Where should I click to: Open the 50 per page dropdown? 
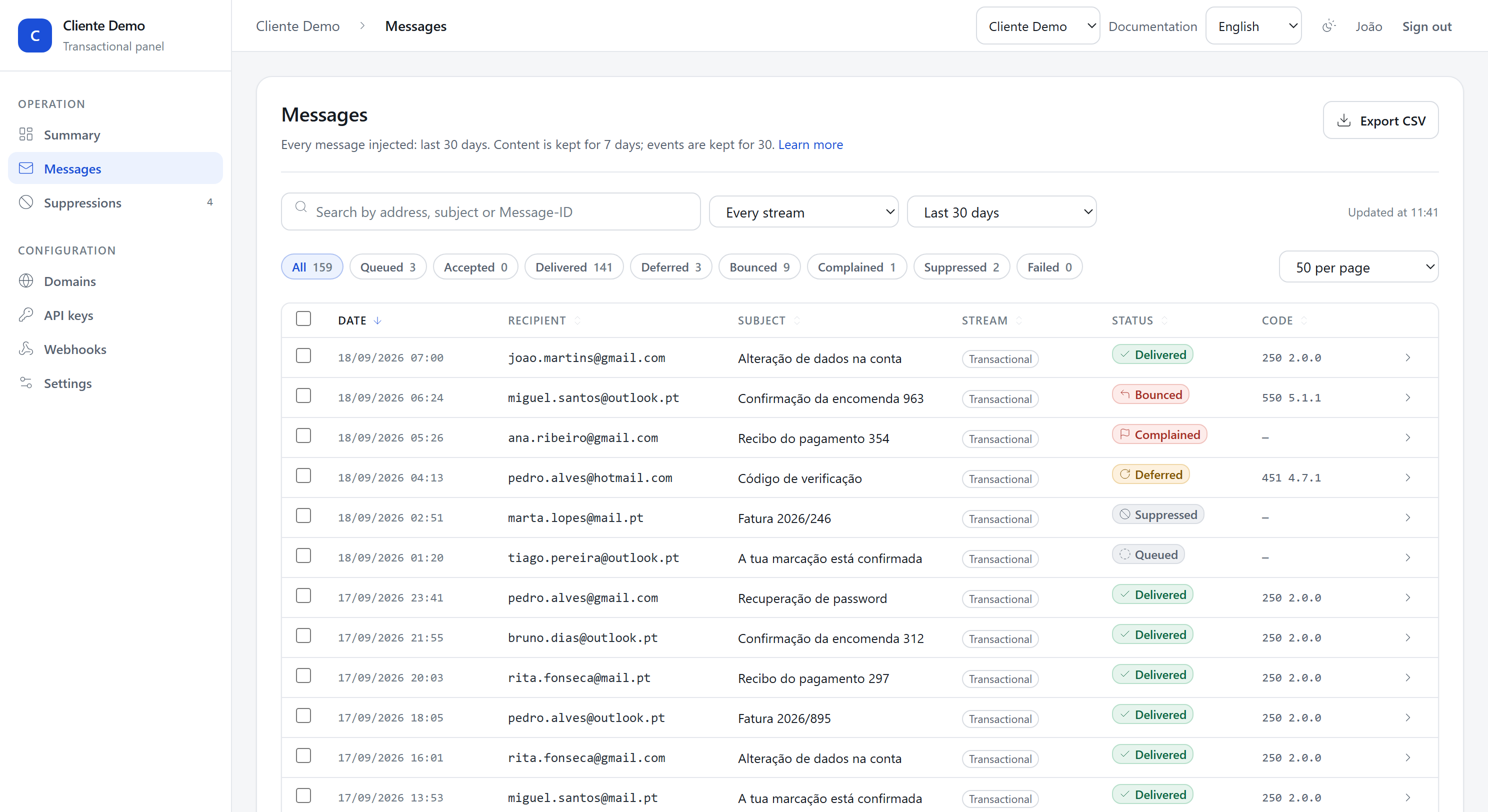tap(1358, 267)
